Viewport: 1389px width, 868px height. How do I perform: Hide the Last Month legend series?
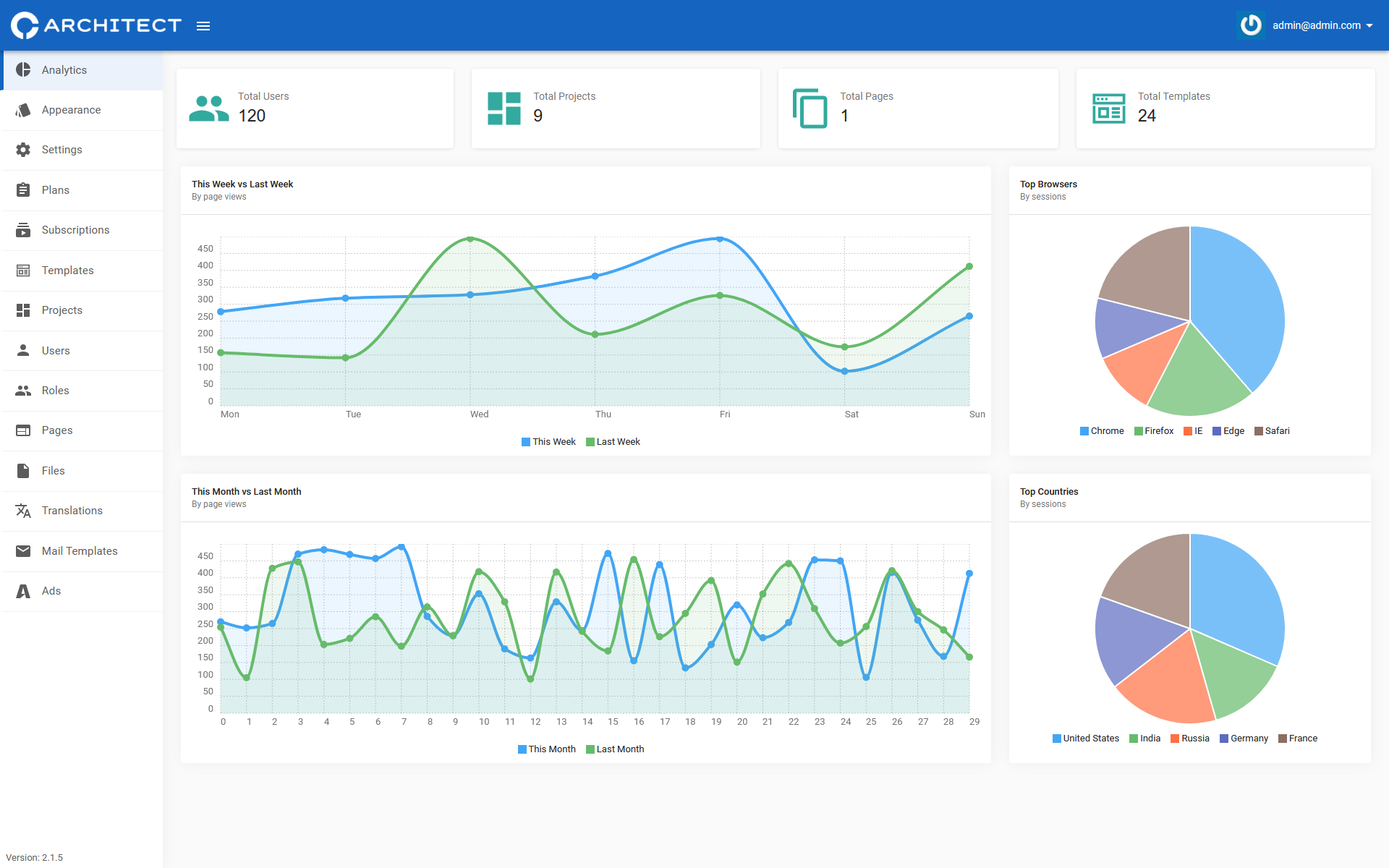[x=615, y=749]
